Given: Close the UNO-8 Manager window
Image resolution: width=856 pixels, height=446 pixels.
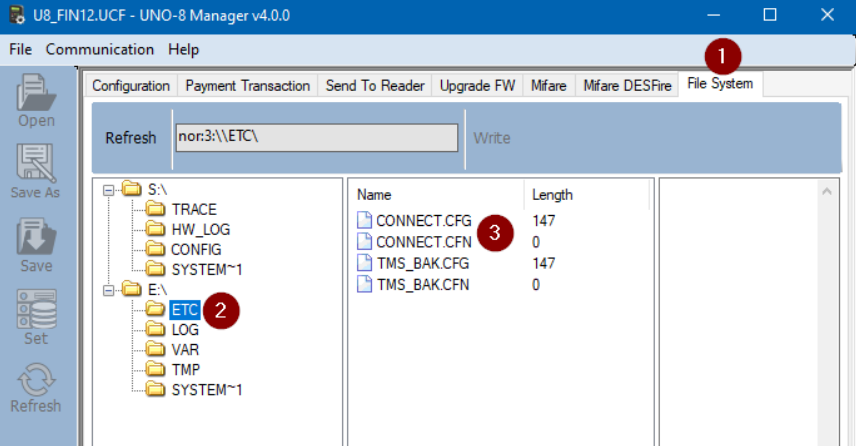Looking at the screenshot, I should [x=827, y=15].
